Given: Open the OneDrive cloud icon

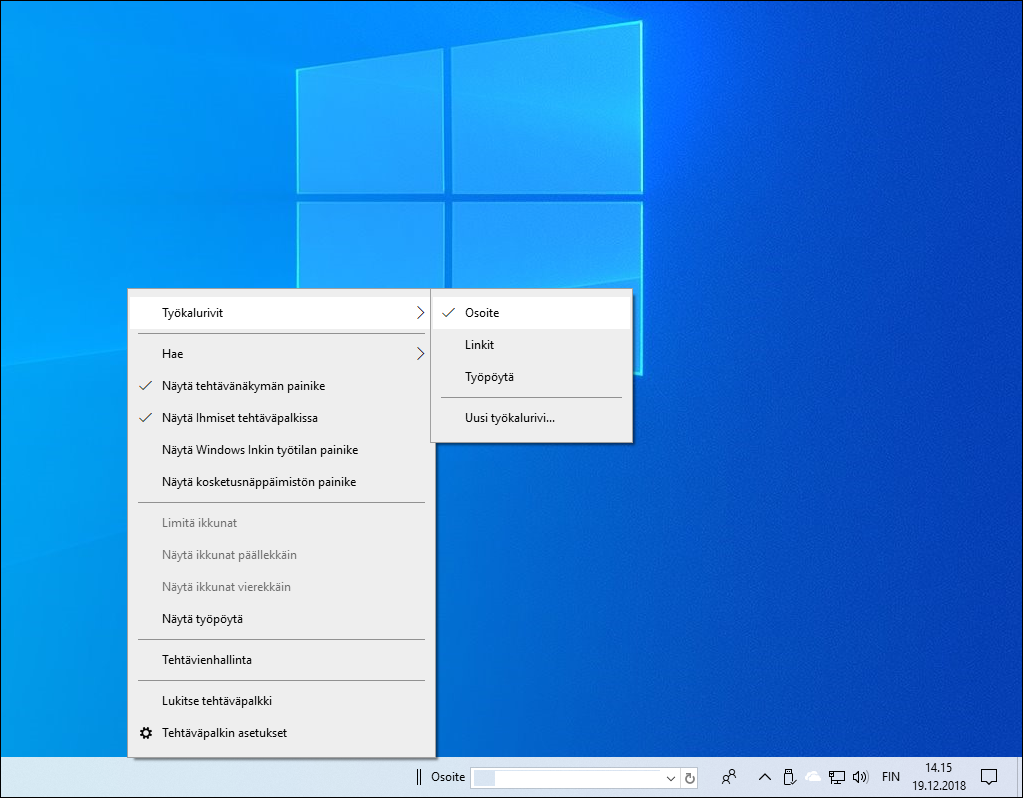Looking at the screenshot, I should pyautogui.click(x=812, y=777).
